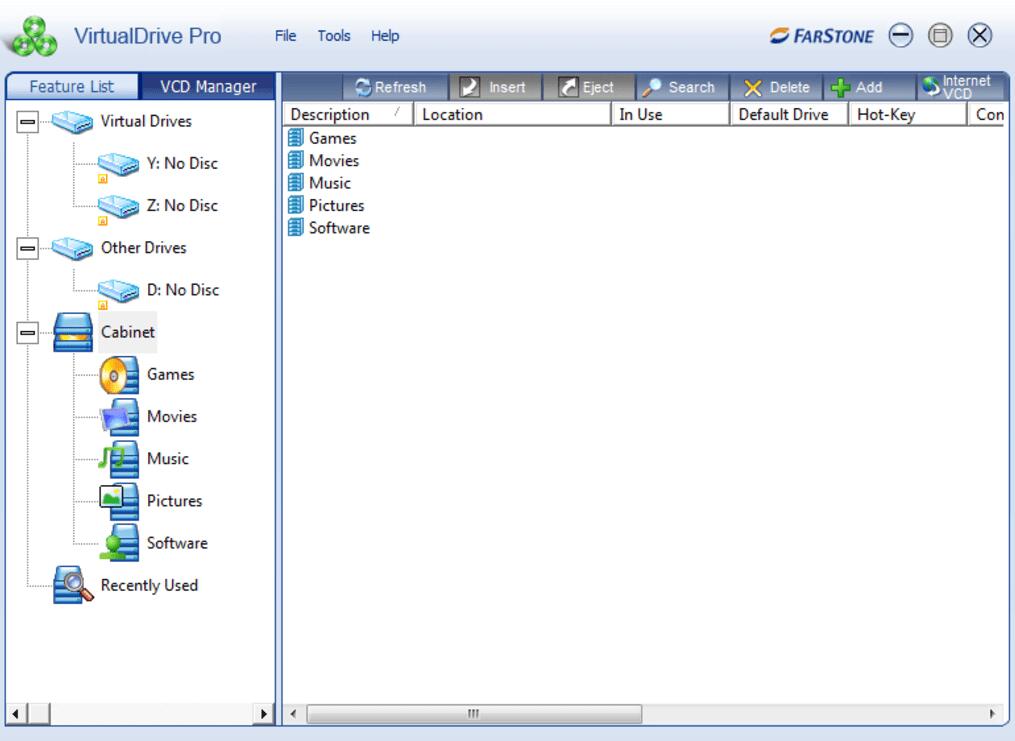Viewport: 1015px width, 741px height.
Task: Sort by the Hot-Key column header
Action: tap(907, 115)
